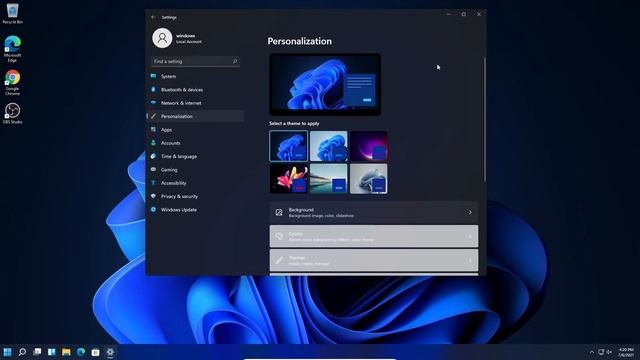
Task: Select the Microsoft Edge desktop shortcut
Action: (x=12, y=49)
